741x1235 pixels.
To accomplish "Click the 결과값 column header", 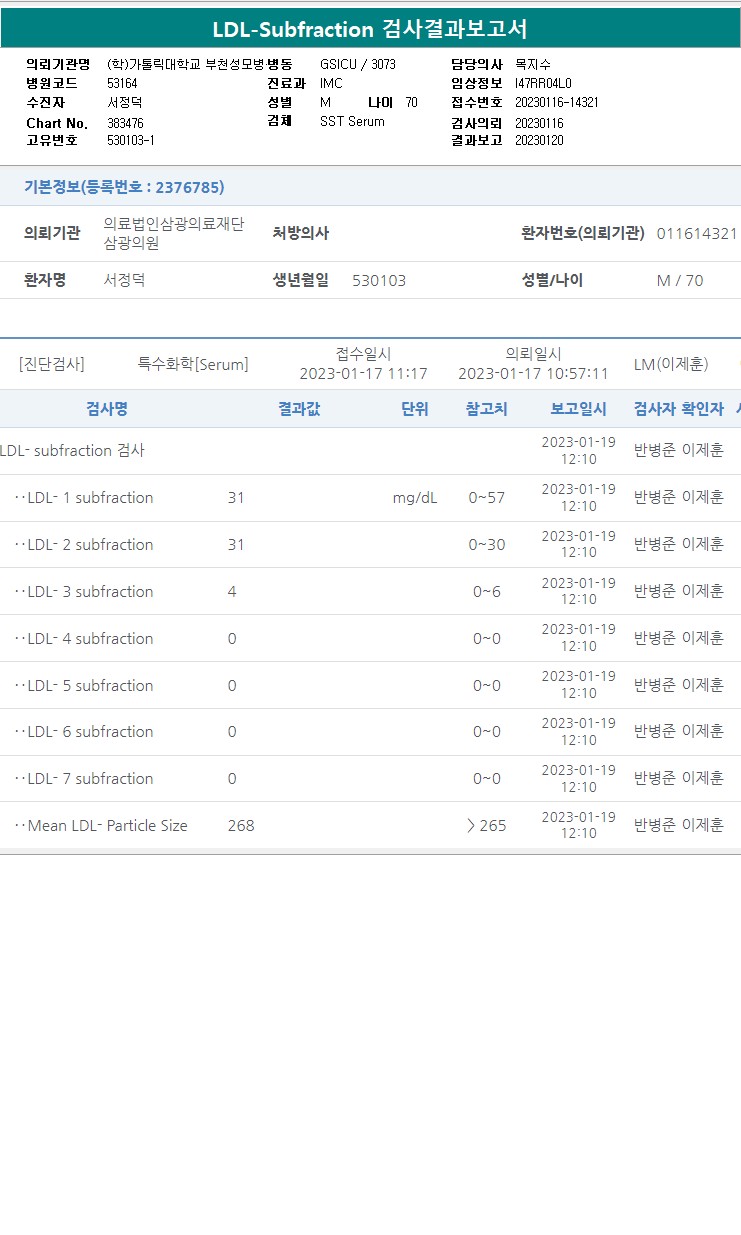I will click(299, 409).
